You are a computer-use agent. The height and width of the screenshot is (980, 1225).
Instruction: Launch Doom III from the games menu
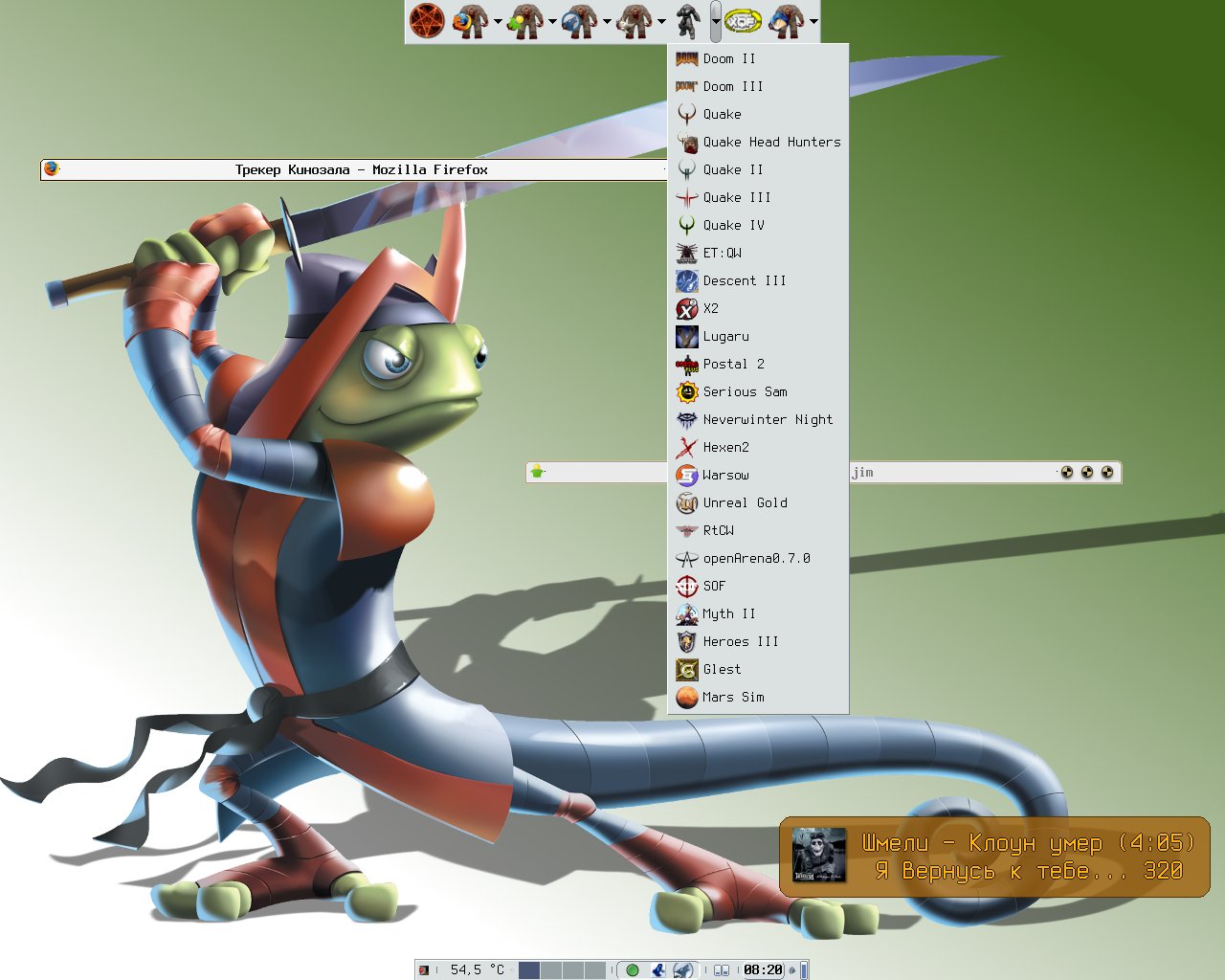(758, 86)
